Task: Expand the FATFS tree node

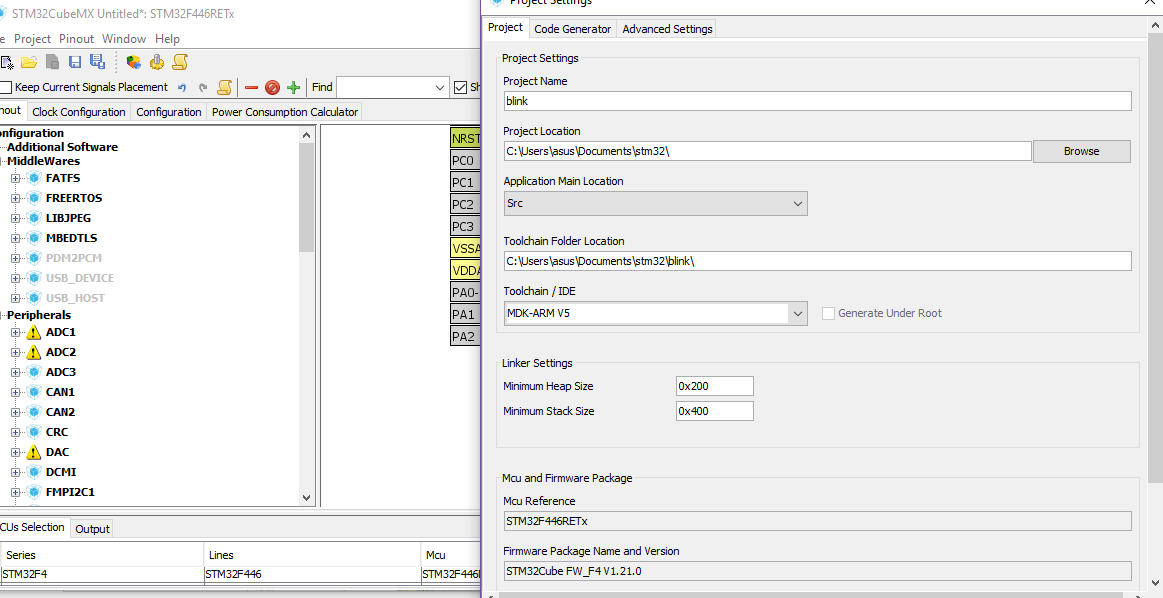Action: coord(16,178)
